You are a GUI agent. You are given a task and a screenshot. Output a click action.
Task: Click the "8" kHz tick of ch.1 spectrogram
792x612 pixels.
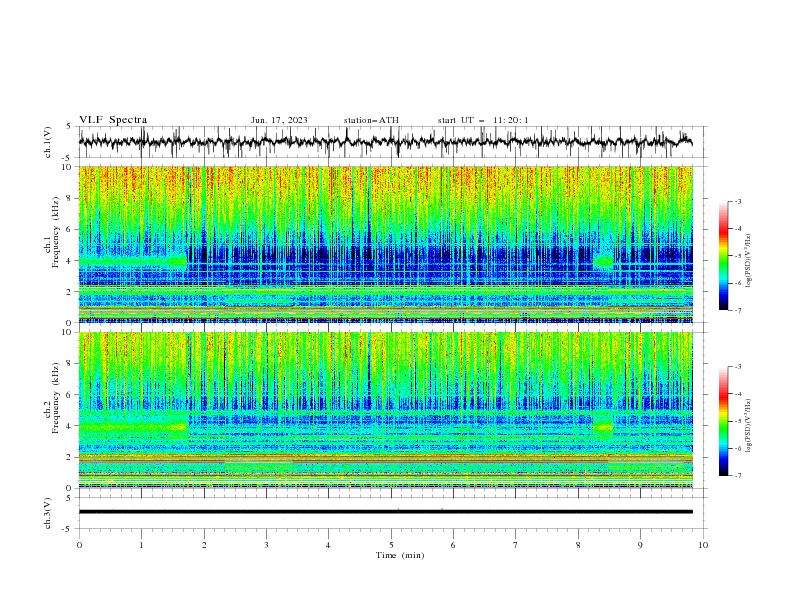click(x=69, y=198)
